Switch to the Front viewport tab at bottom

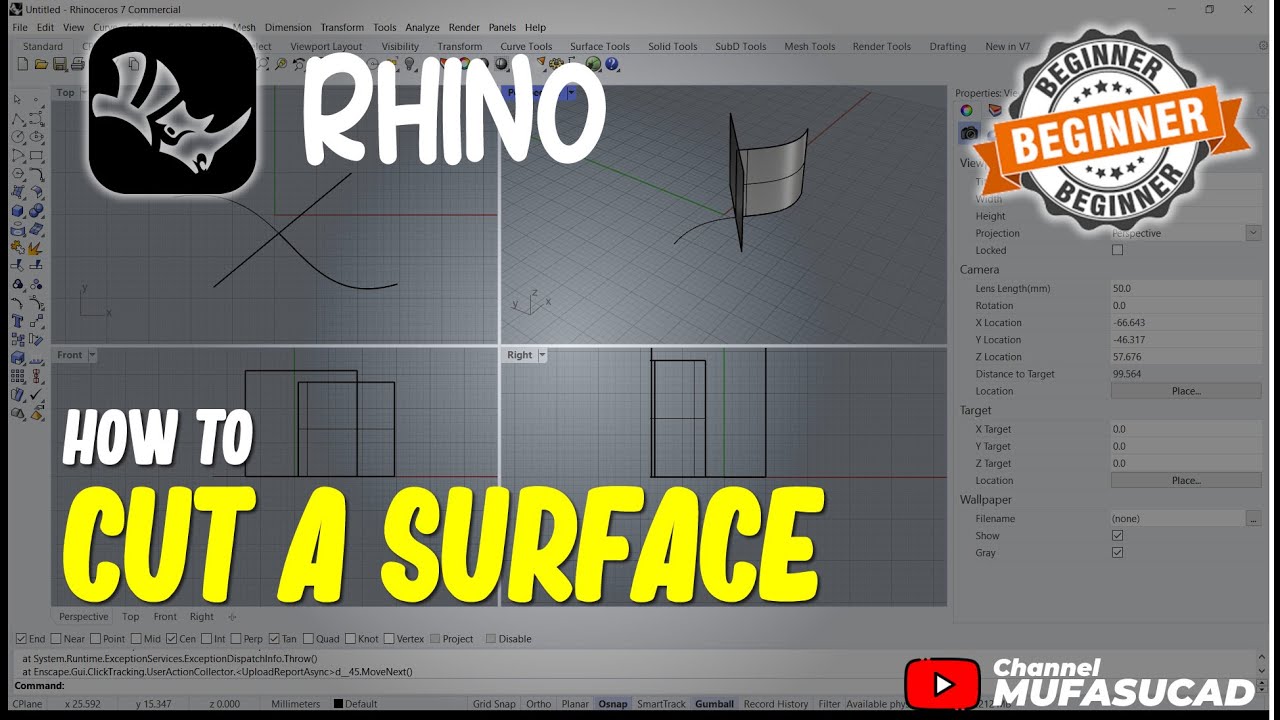[165, 617]
